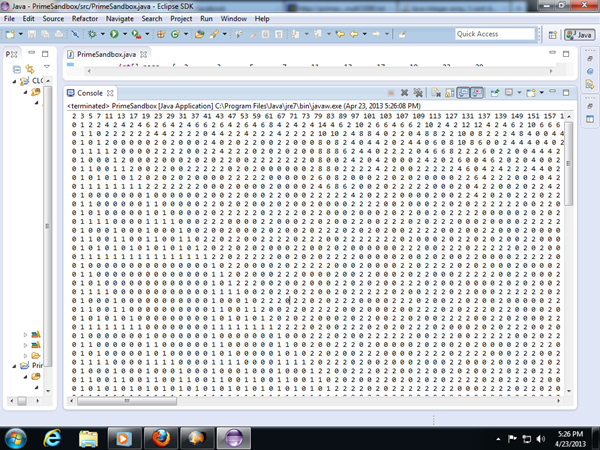Open the Refactor menu
Viewport: 600px width, 450px height.
pos(85,19)
